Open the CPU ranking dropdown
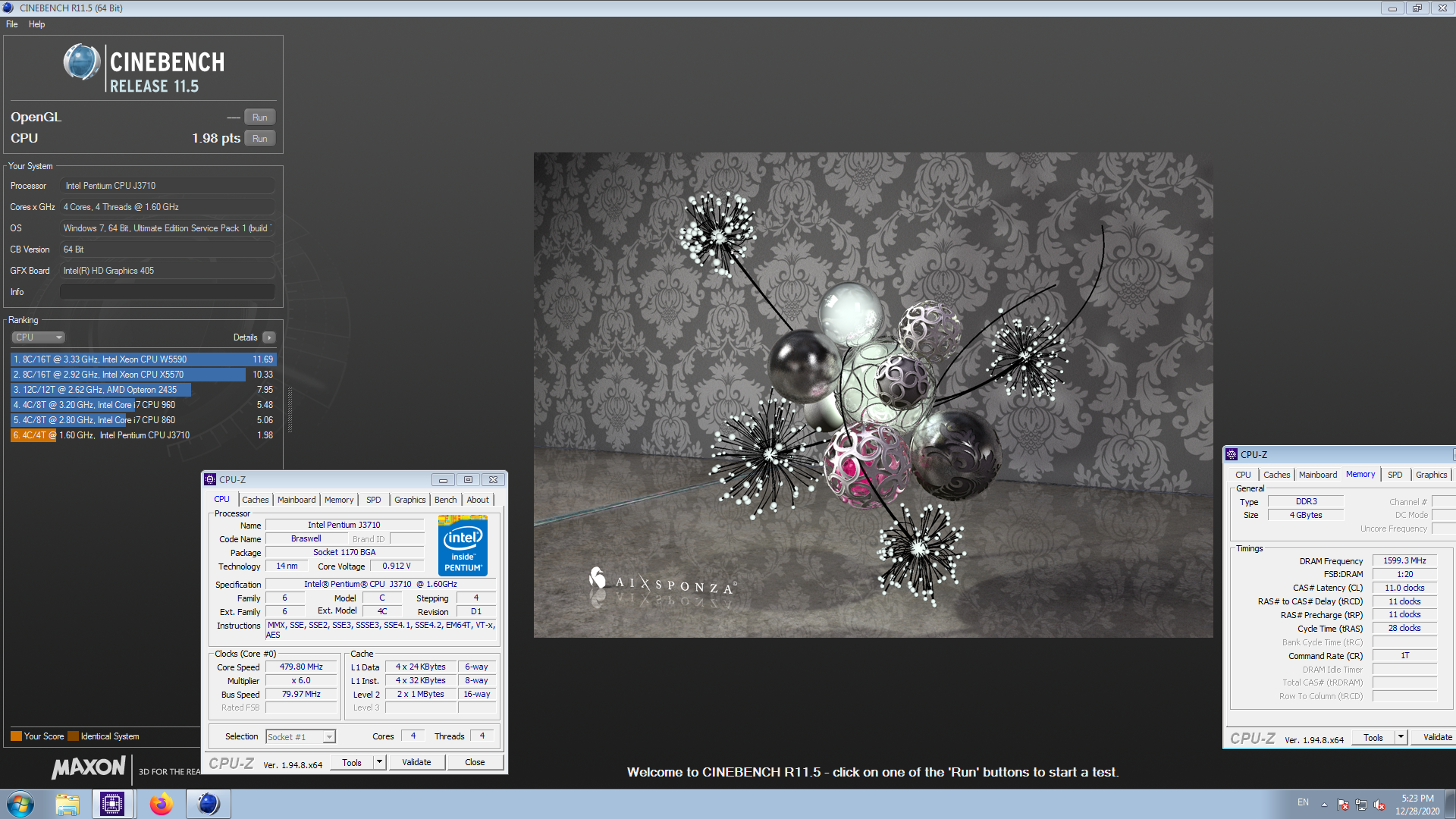1456x819 pixels. pos(39,337)
